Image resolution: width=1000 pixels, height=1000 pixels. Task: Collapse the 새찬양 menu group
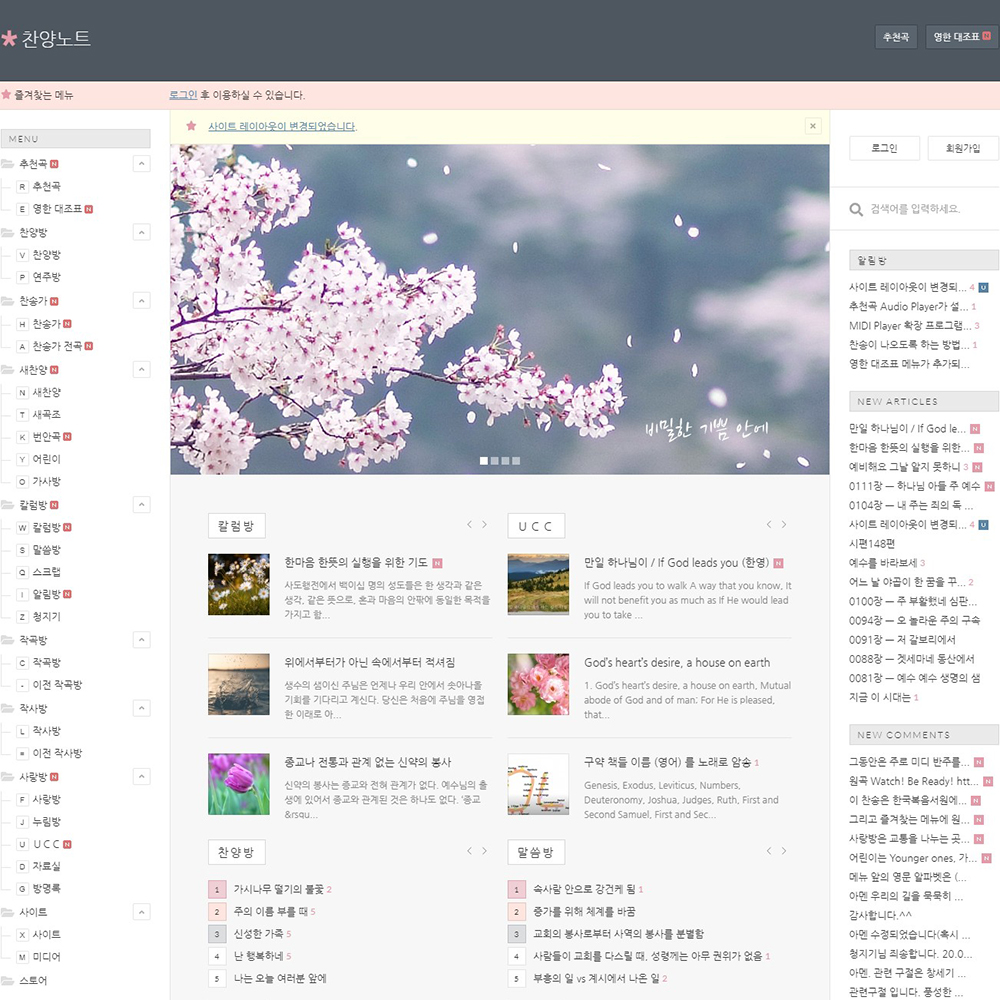(x=141, y=370)
